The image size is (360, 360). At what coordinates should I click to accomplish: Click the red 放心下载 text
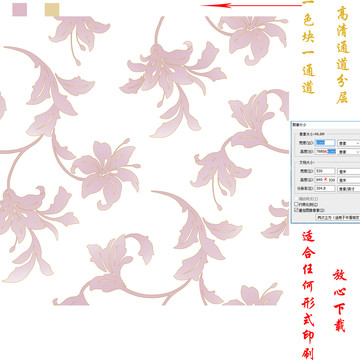339,300
